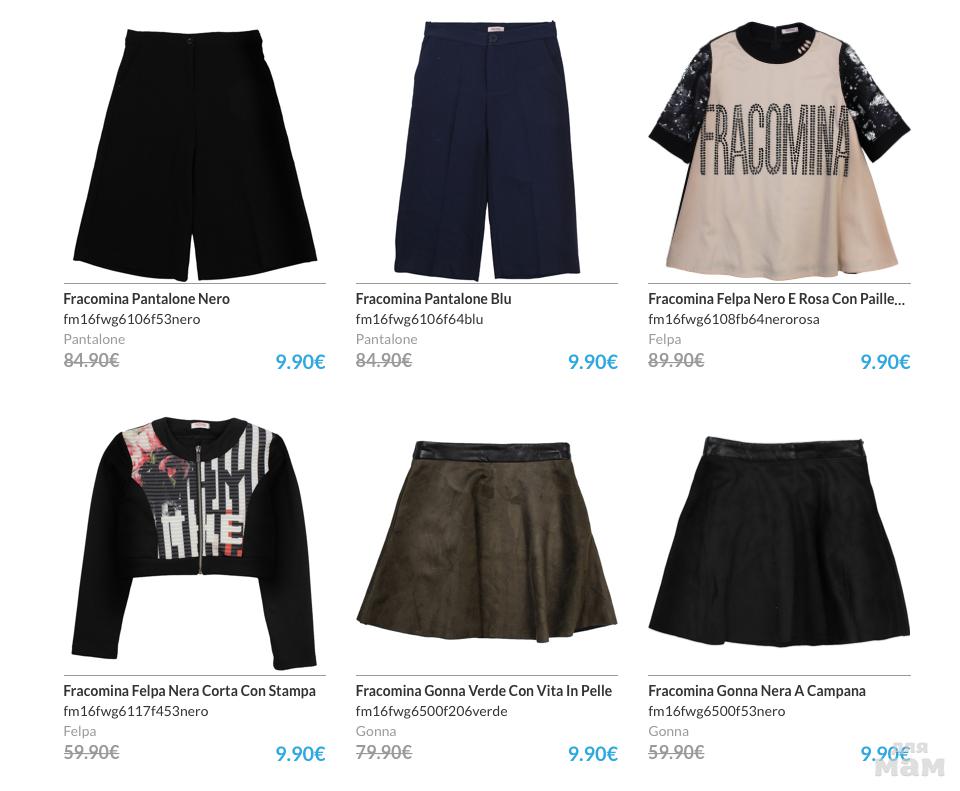Click the Fracomina Pantalone Blu title

point(433,299)
